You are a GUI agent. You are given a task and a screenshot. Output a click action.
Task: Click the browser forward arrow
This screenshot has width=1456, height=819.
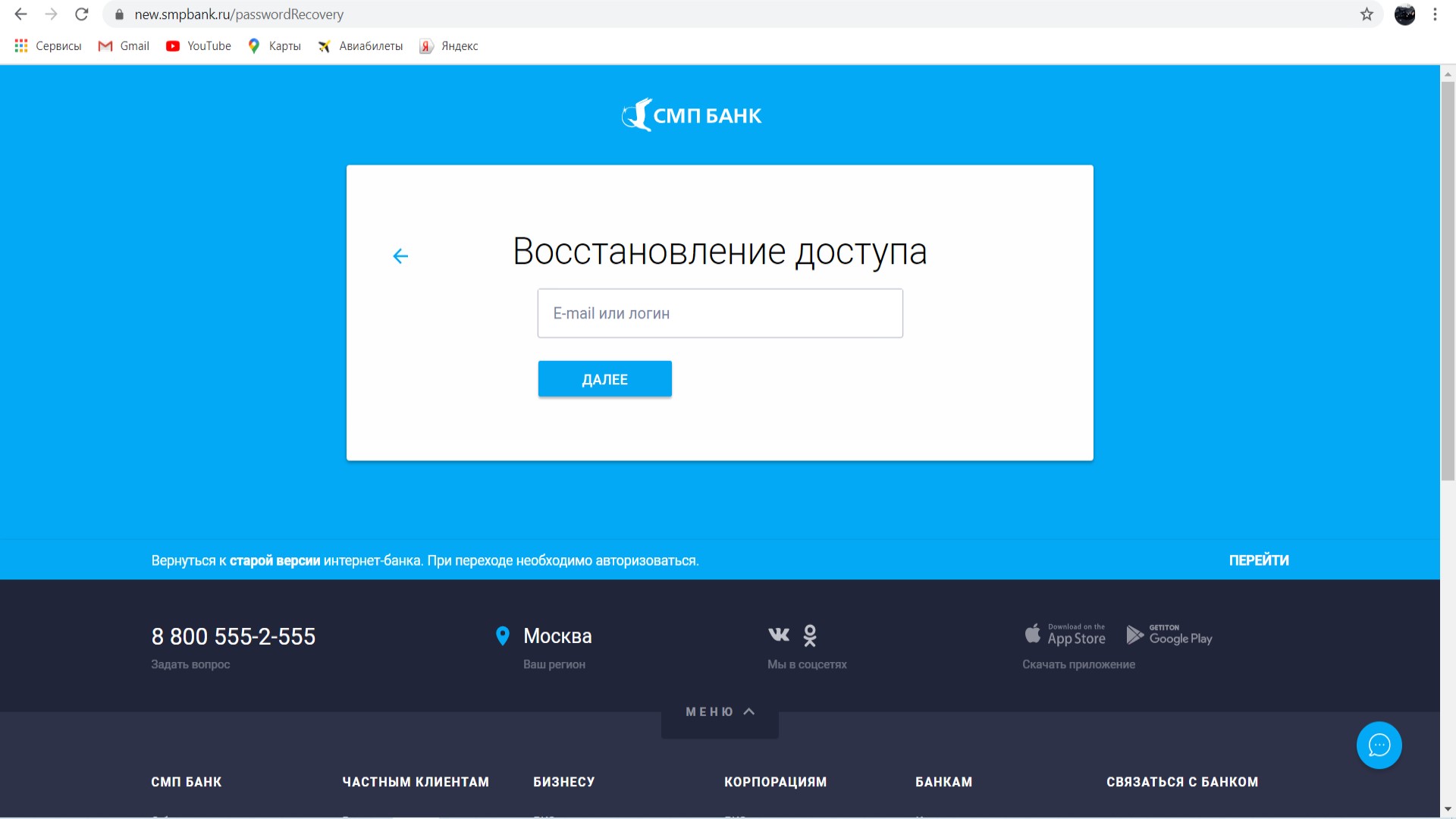pos(51,14)
